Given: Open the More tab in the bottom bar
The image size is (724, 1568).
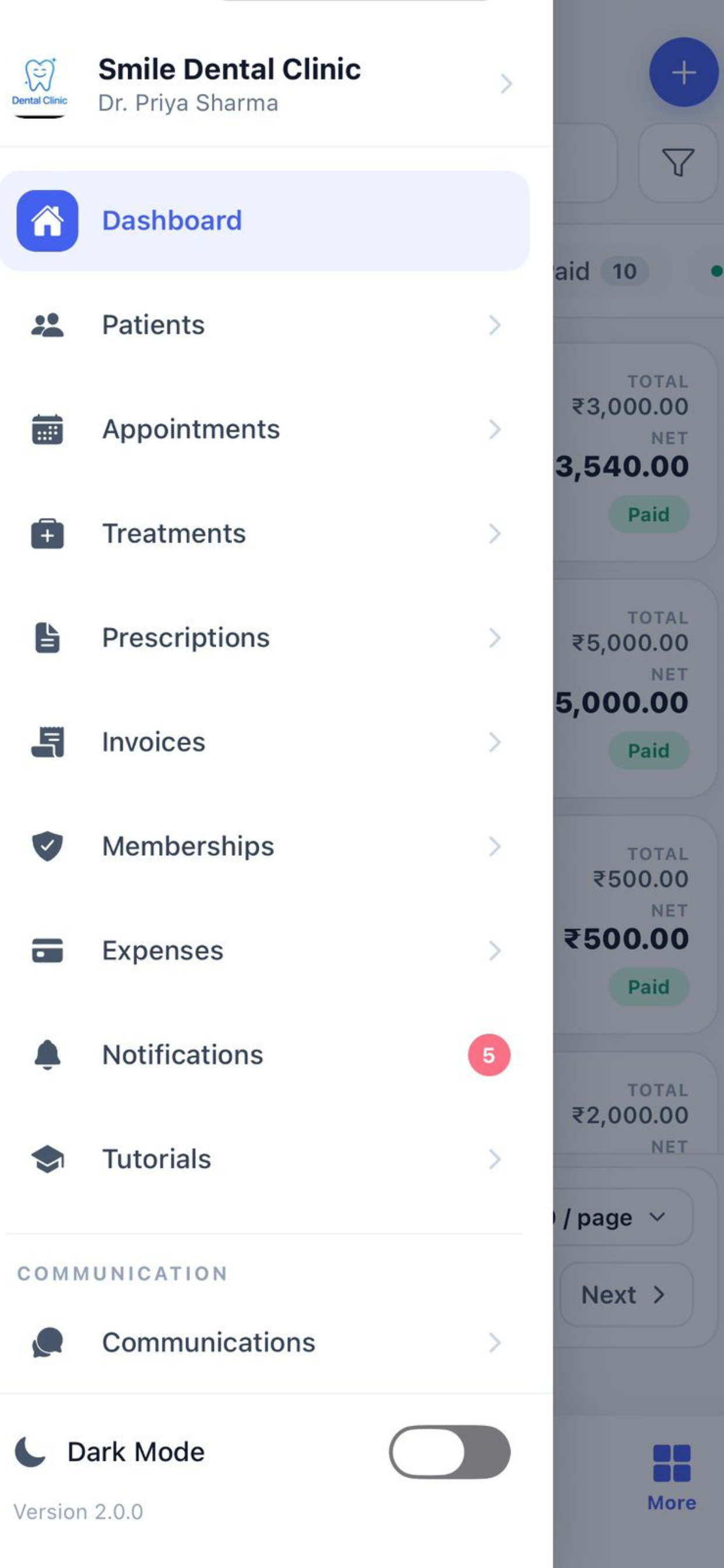Looking at the screenshot, I should click(672, 1478).
